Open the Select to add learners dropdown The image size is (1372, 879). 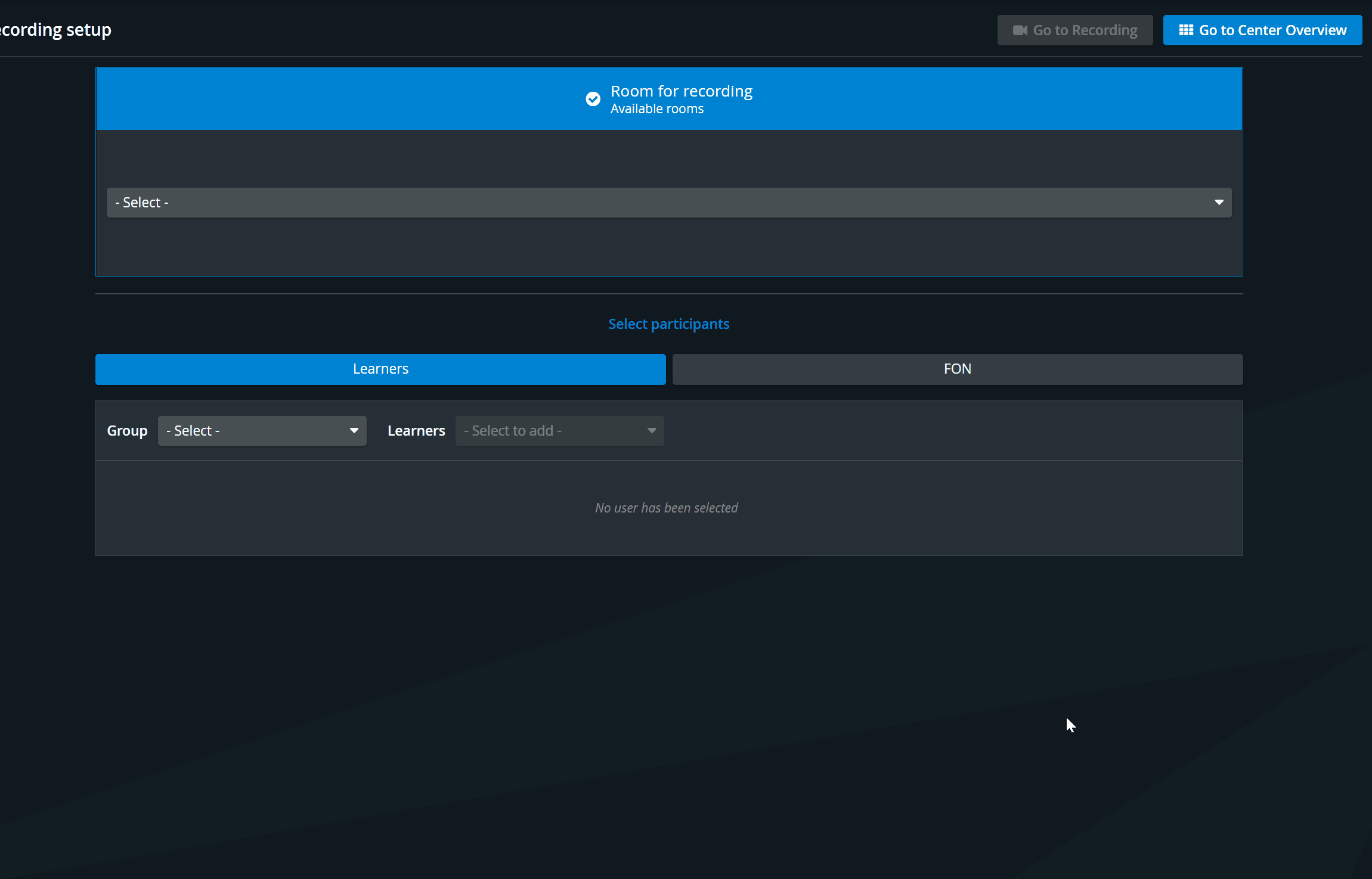560,431
